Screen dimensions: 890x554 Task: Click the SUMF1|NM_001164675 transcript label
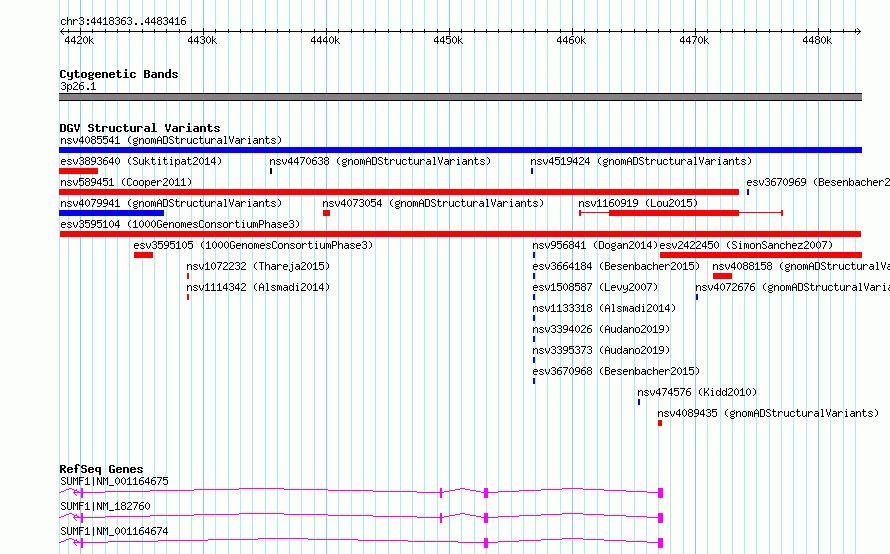pos(114,481)
